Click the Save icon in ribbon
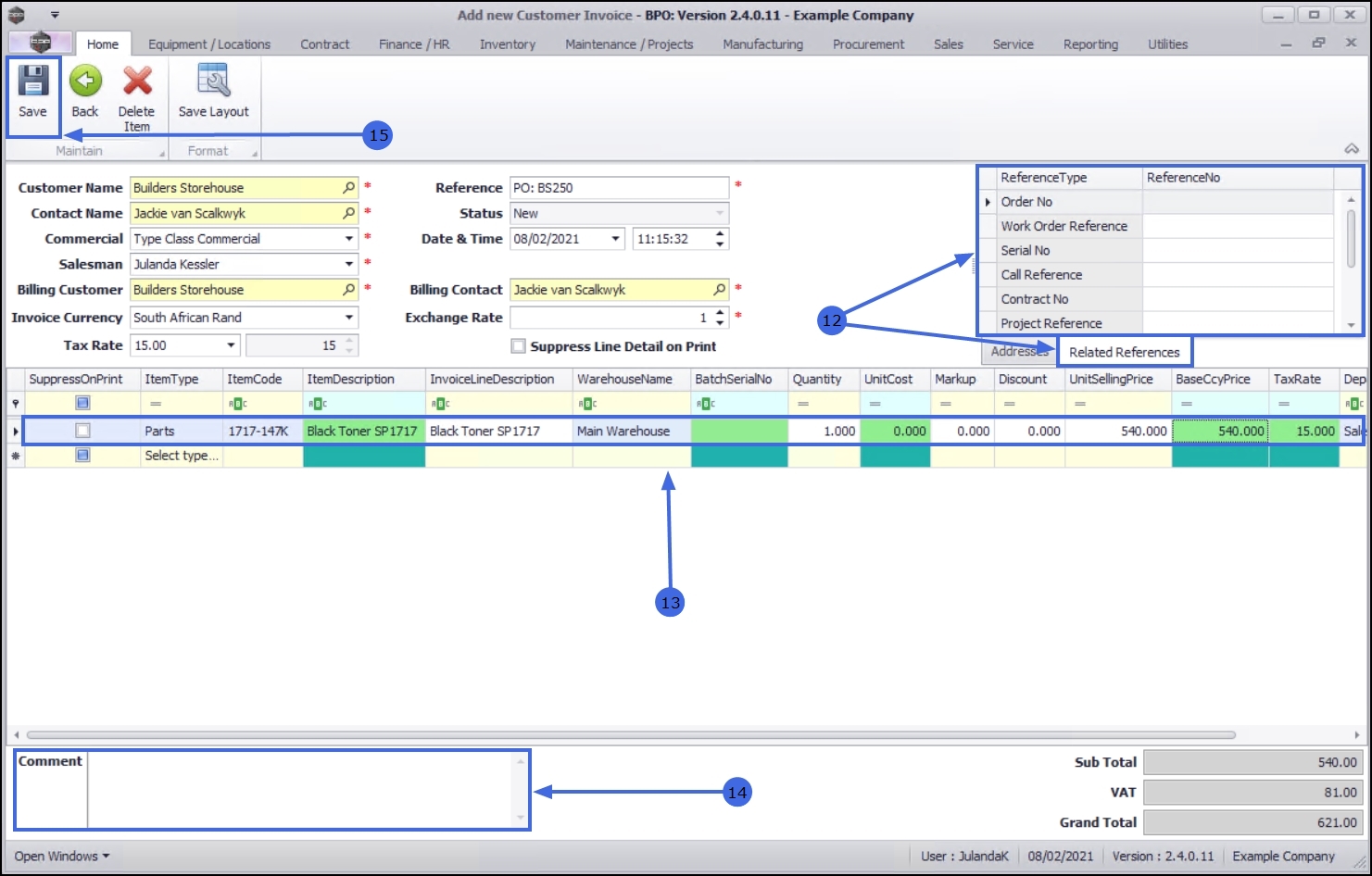Viewport: 1372px width, 876px height. [32, 81]
